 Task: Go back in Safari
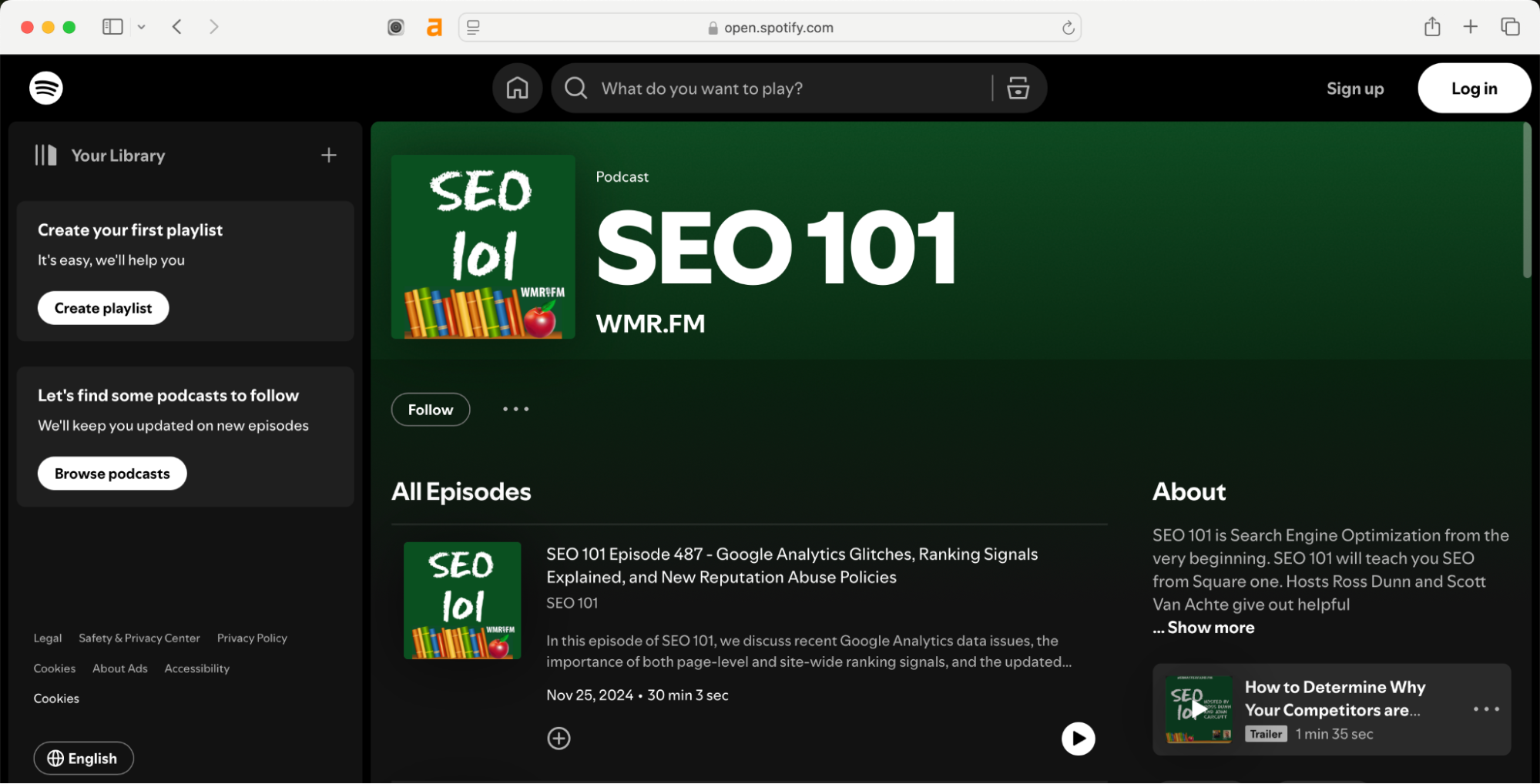(177, 27)
